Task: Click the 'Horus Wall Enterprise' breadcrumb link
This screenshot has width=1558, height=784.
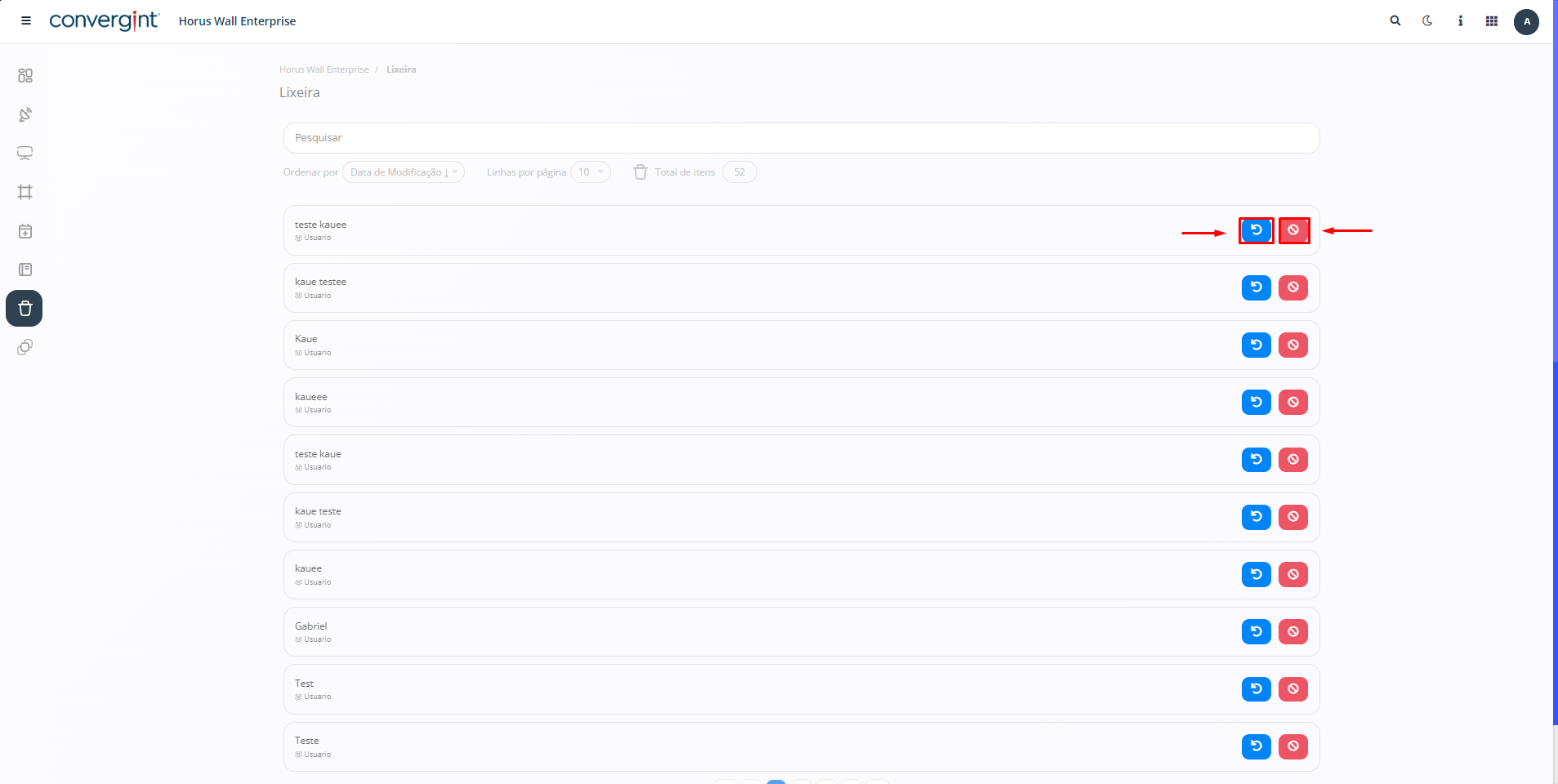Action: (324, 69)
